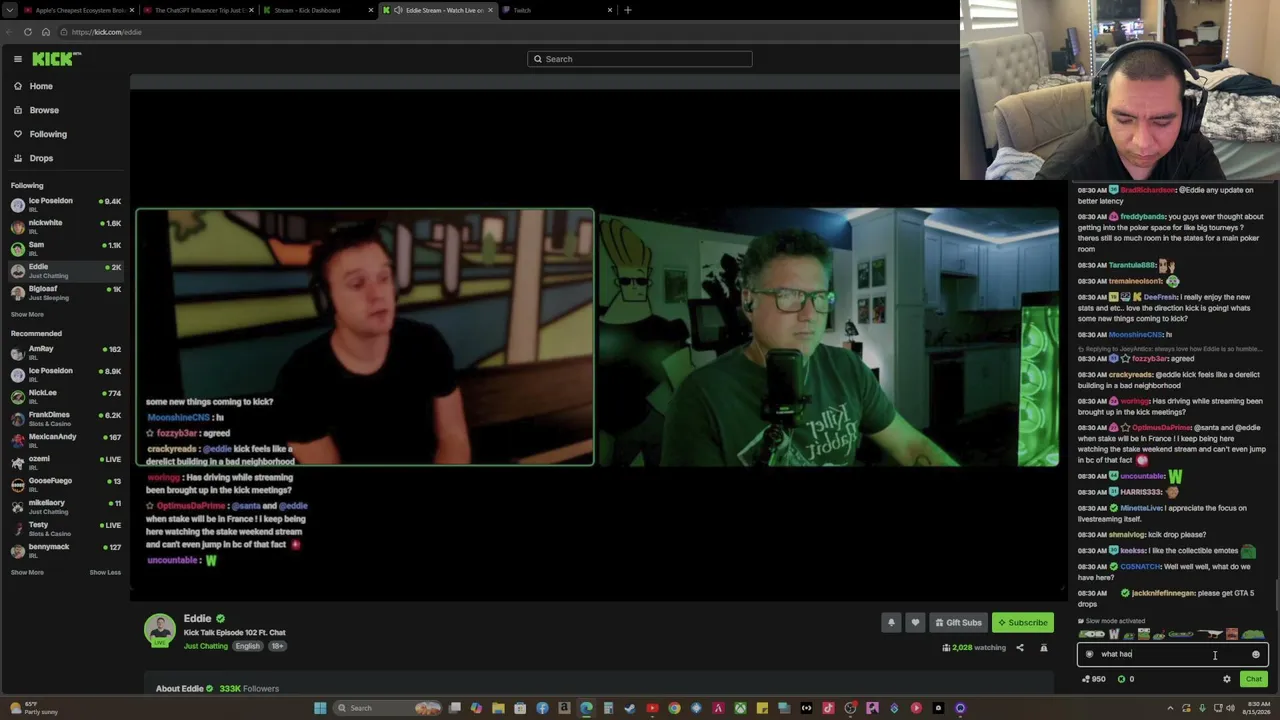This screenshot has height=720, width=1280.
Task: Click the report icon next to share
Action: click(1044, 648)
